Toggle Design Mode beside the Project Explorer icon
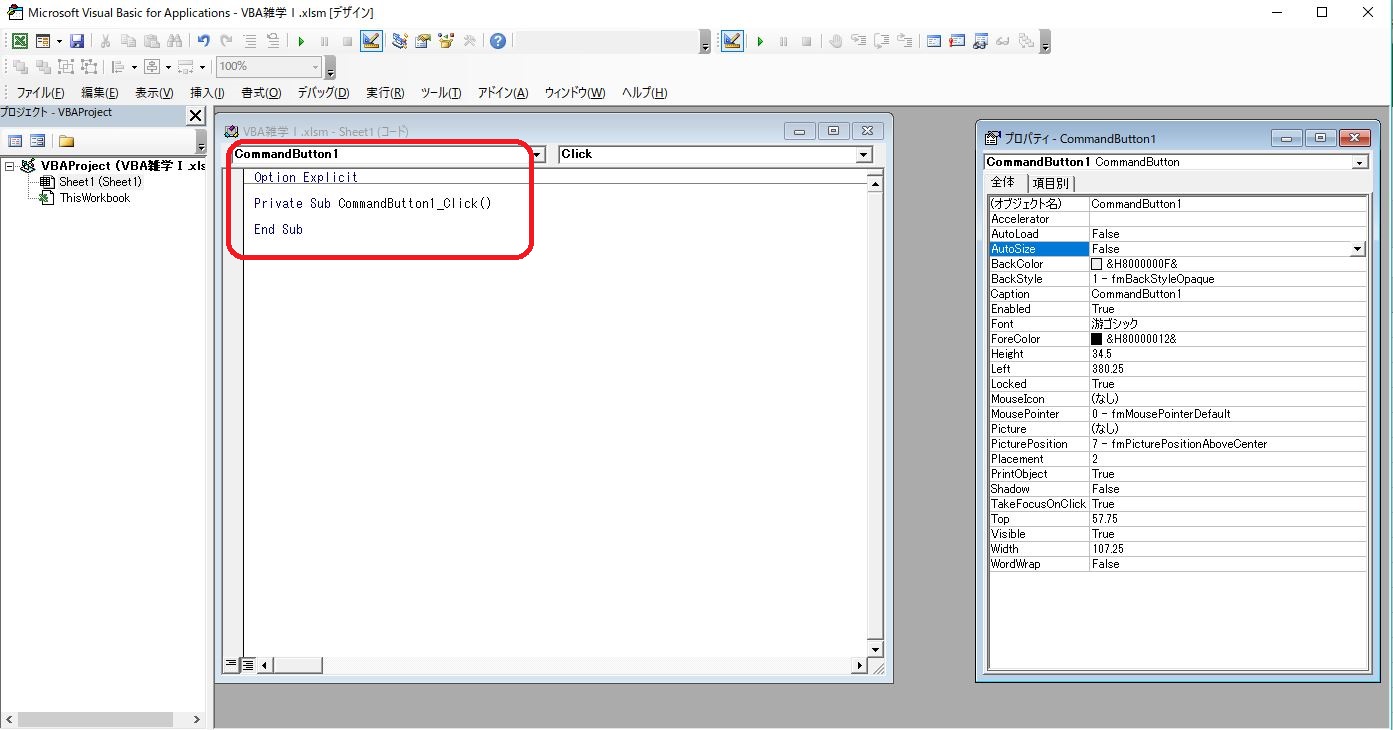The image size is (1393, 730). (371, 41)
